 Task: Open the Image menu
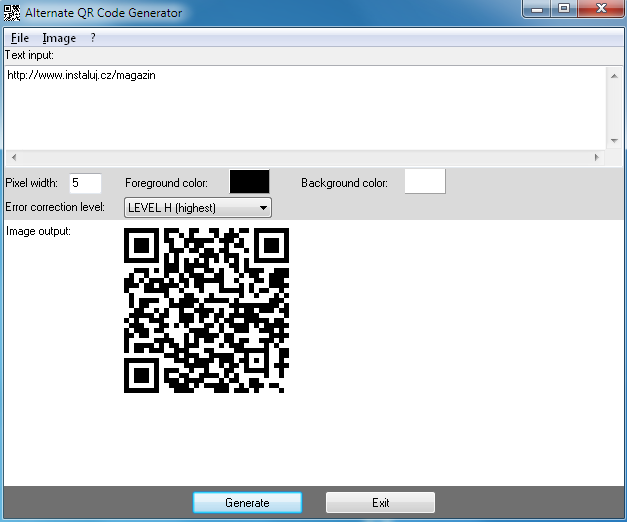click(59, 38)
